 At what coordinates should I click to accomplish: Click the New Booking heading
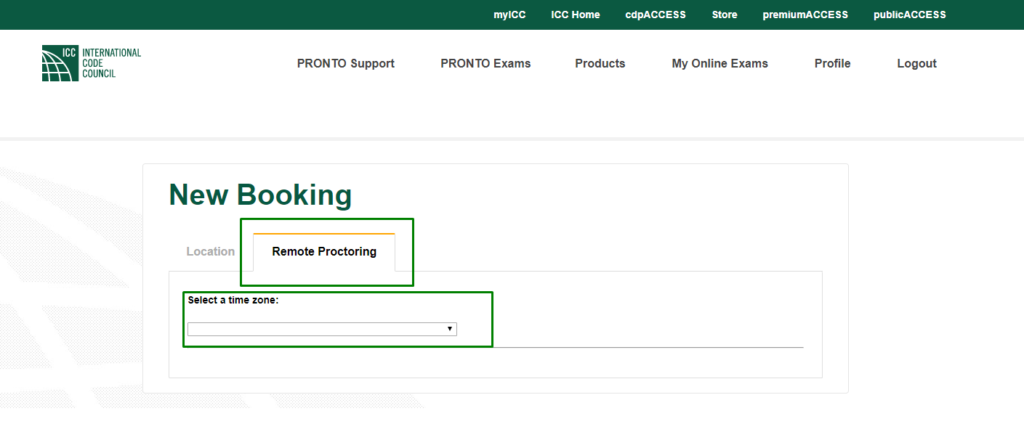[260, 195]
